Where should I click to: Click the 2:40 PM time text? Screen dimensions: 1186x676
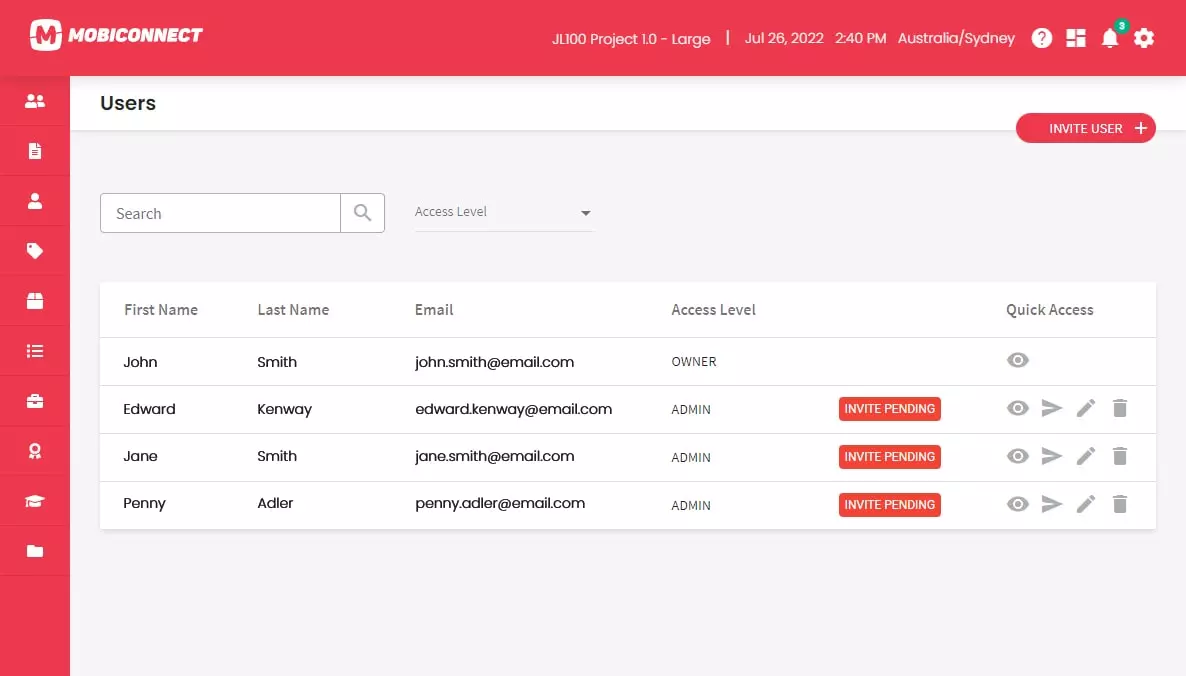(860, 38)
